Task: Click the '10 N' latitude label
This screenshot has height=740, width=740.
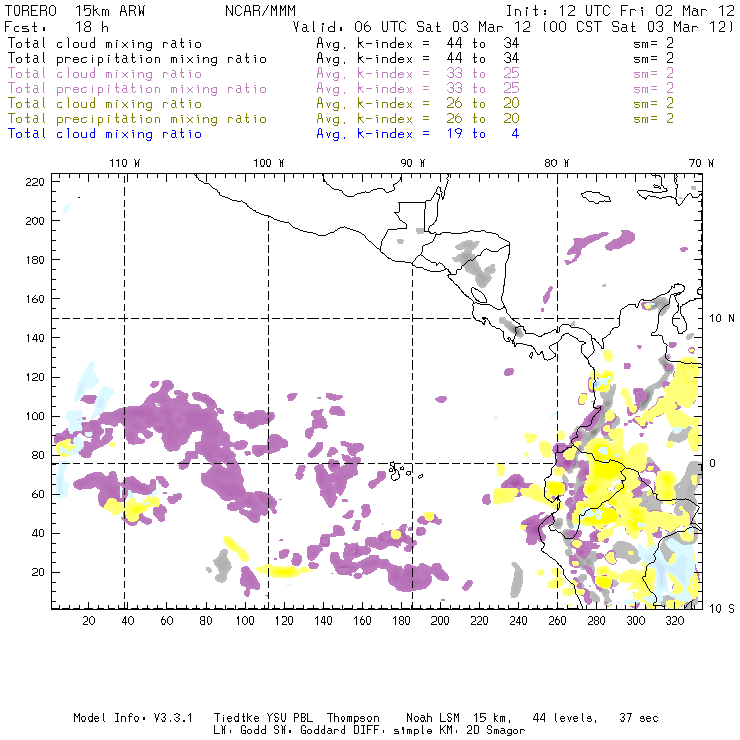Action: point(722,319)
